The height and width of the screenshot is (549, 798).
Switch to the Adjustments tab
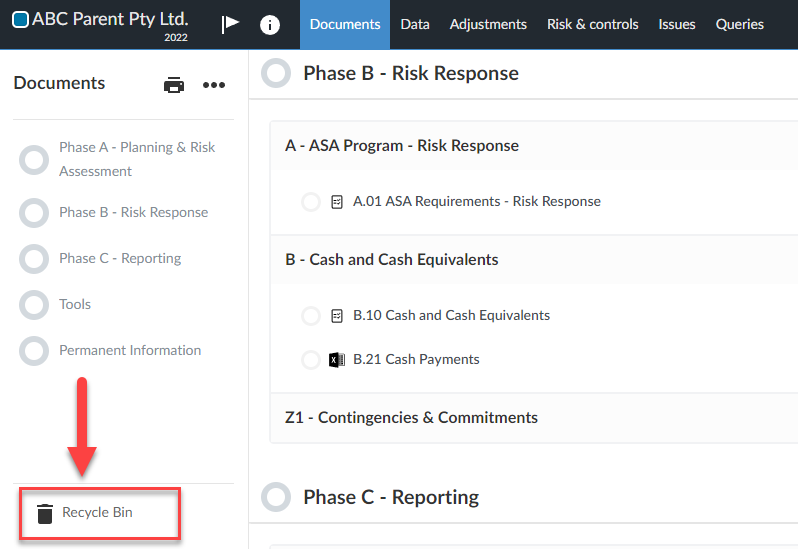pyautogui.click(x=488, y=24)
